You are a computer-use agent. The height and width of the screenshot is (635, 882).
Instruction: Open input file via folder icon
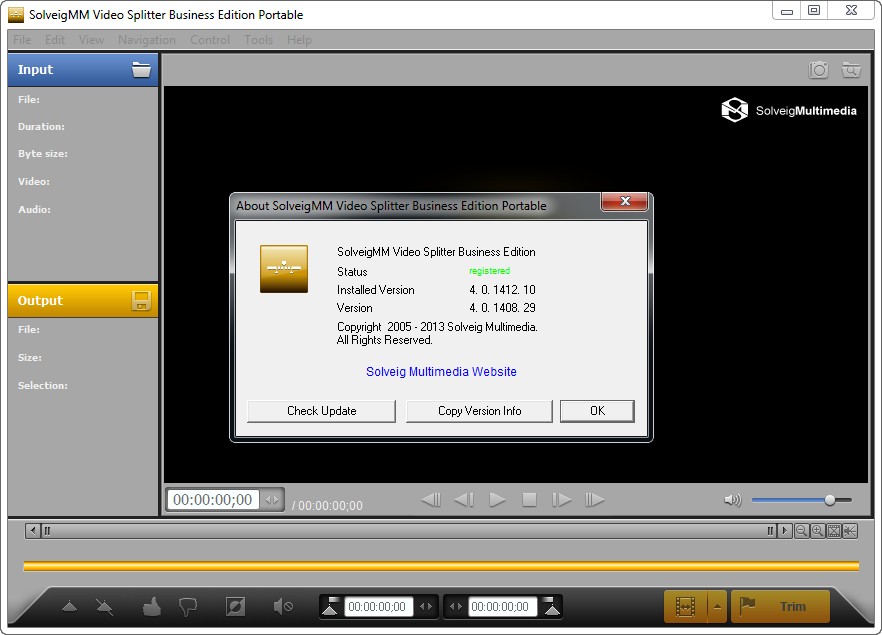141,70
